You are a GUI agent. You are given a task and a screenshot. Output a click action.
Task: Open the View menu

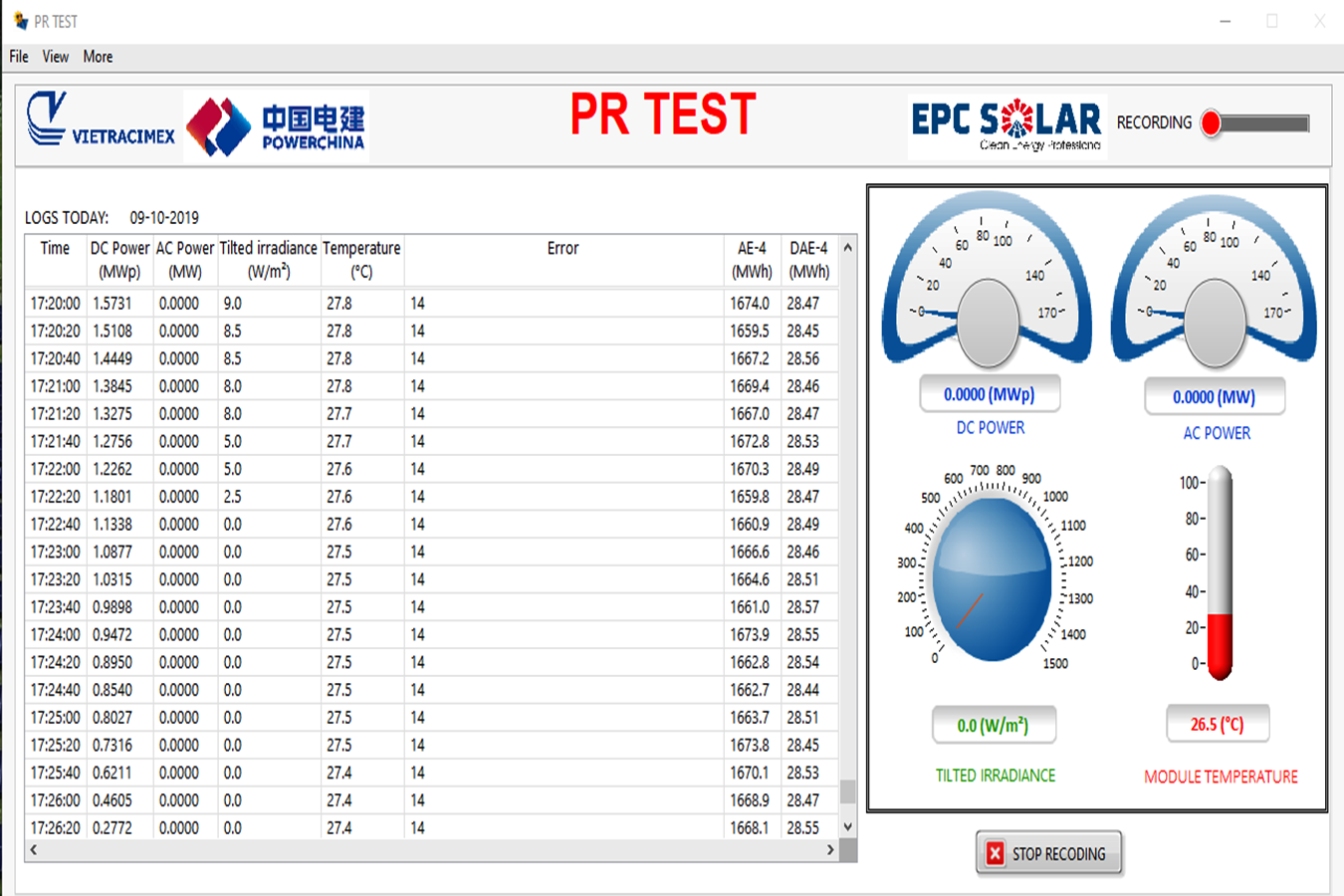pyautogui.click(x=56, y=57)
